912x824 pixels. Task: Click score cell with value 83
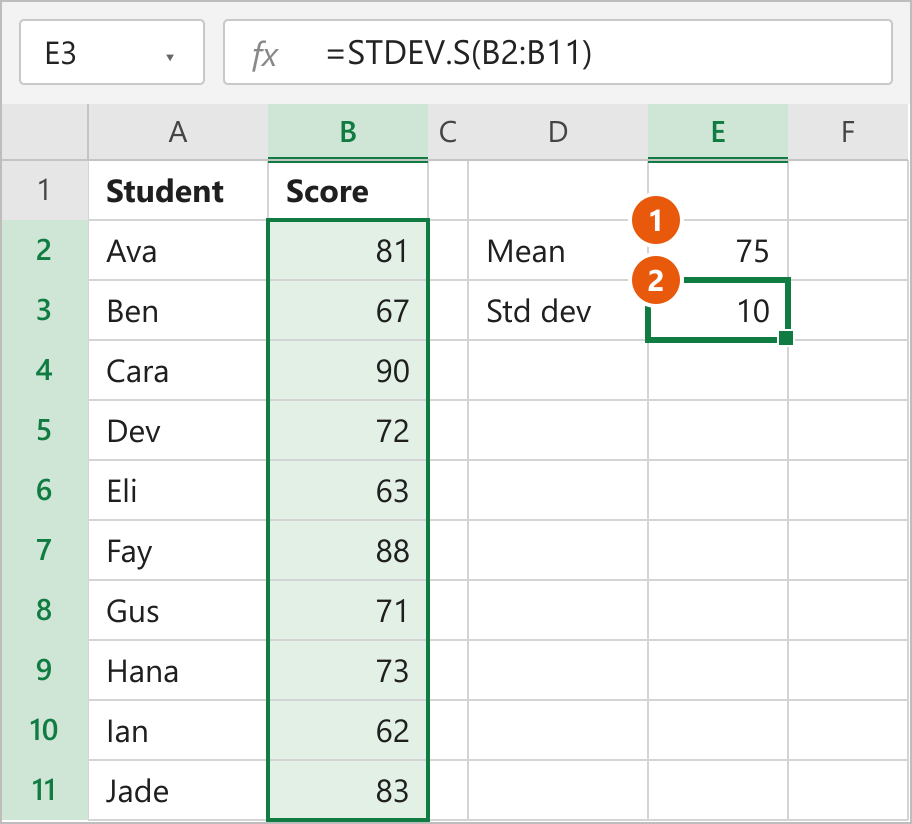[x=348, y=790]
